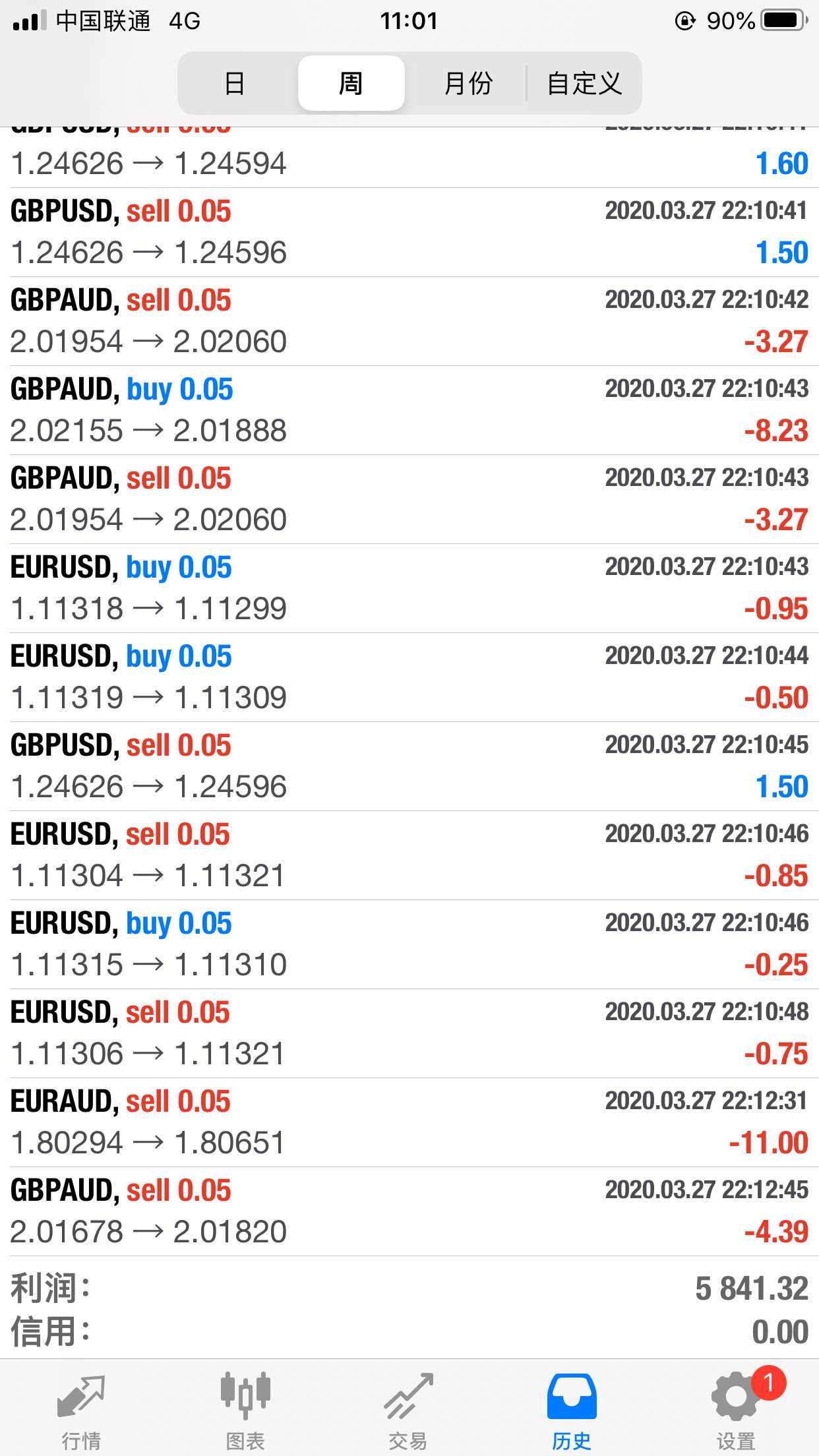Open the EURUSD buy trade losing -0.95

click(x=409, y=588)
